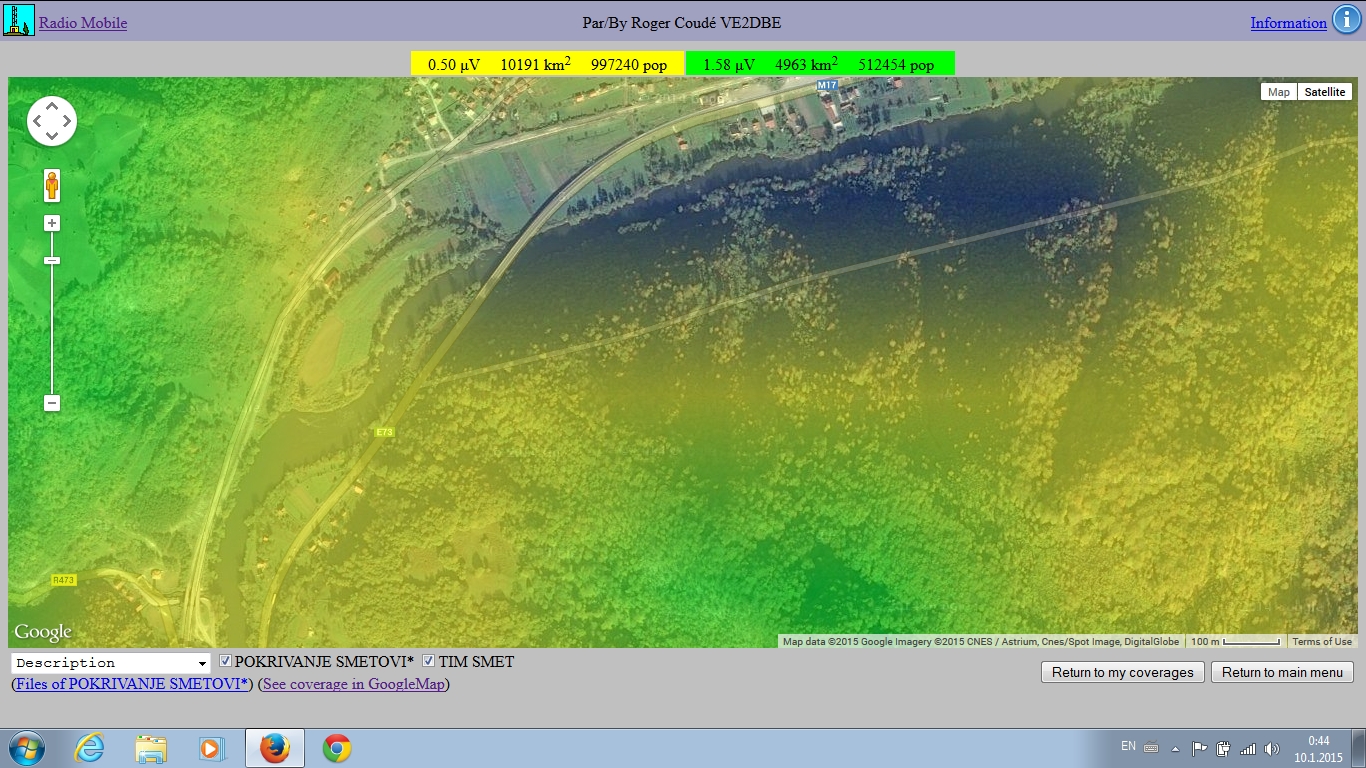Screen dimensions: 1366x768
Task: Click the blue Information circle icon
Action: tap(1343, 22)
